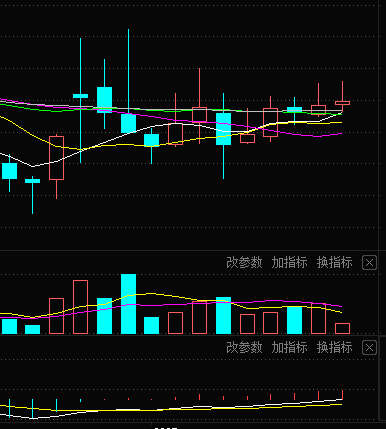The height and width of the screenshot is (429, 386).
Task: Click 换指标 in the bottom MACD panel
Action: click(x=334, y=348)
